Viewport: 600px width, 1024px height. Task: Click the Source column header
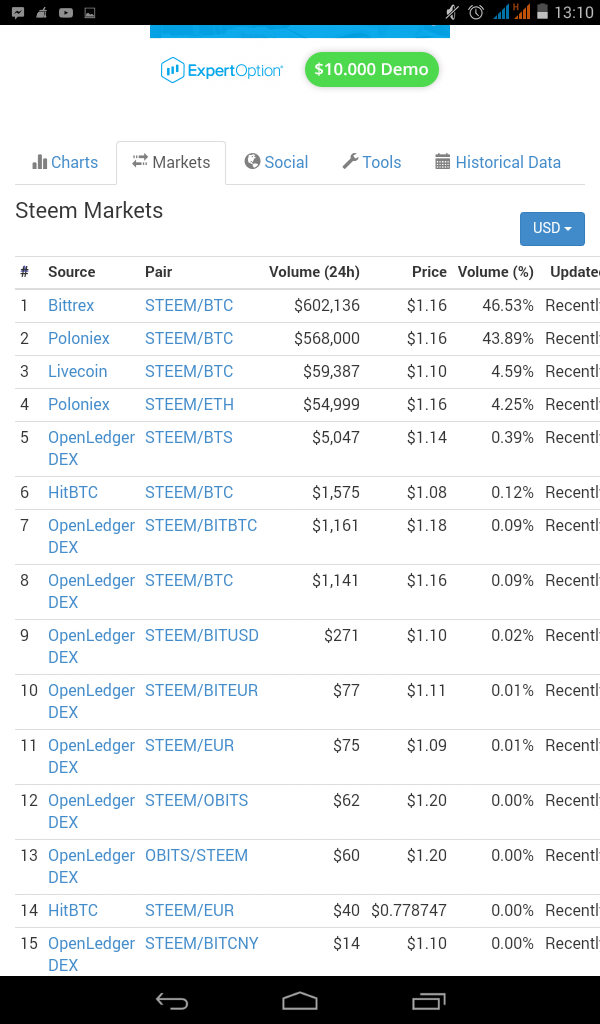tap(72, 272)
